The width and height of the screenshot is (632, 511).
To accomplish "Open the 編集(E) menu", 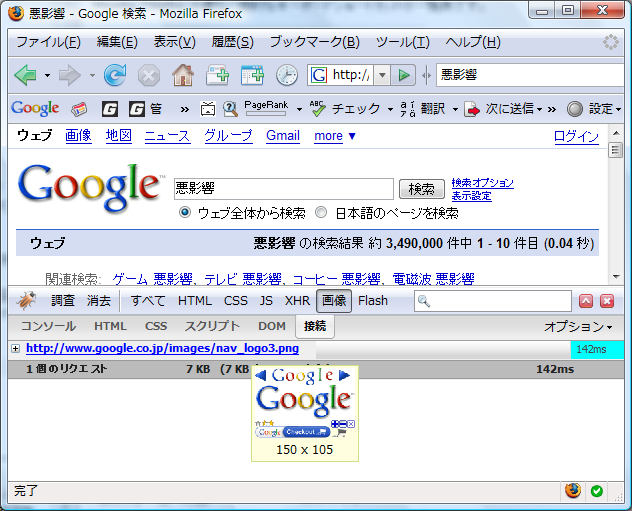I will (117, 42).
